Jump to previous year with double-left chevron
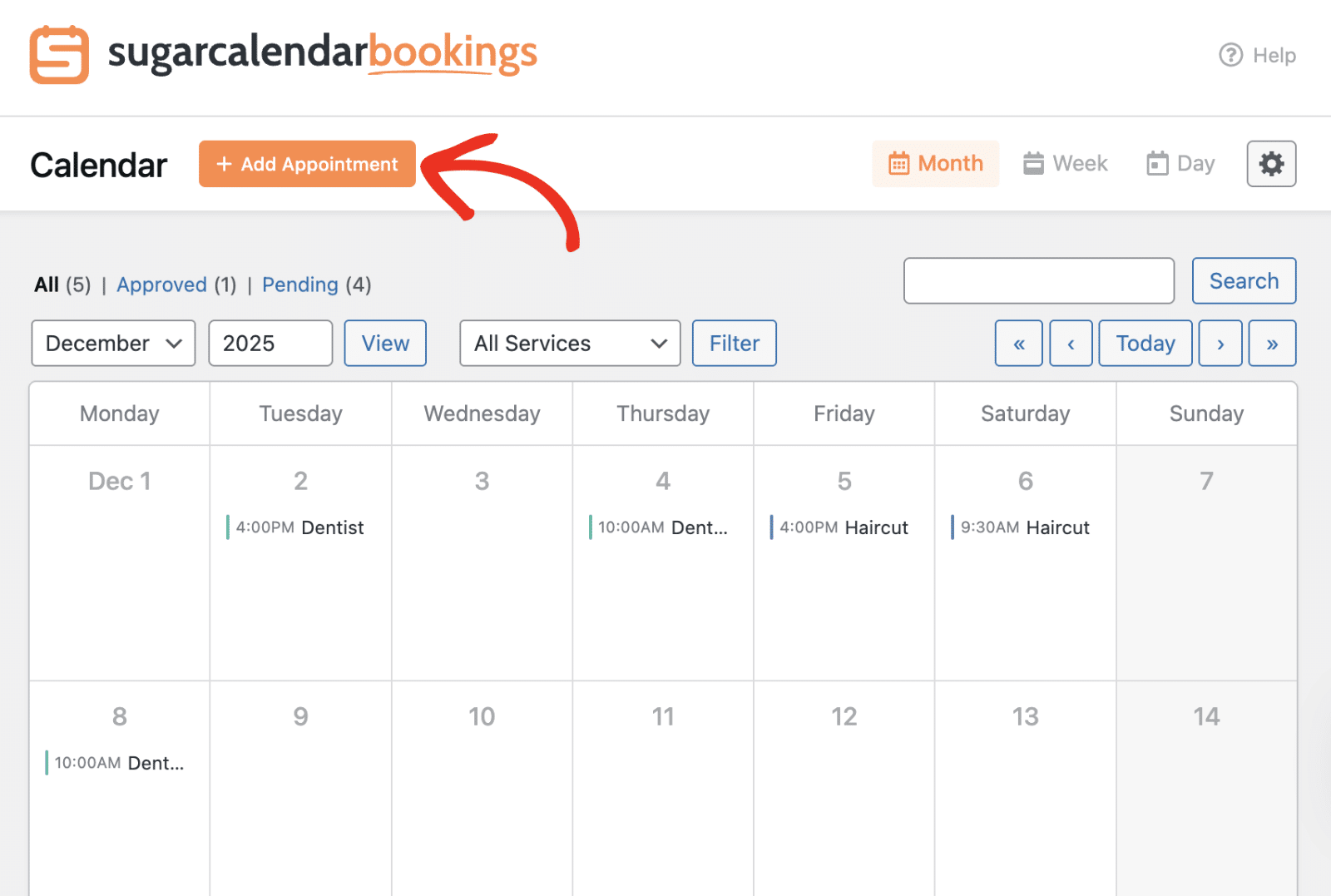 coord(1018,343)
